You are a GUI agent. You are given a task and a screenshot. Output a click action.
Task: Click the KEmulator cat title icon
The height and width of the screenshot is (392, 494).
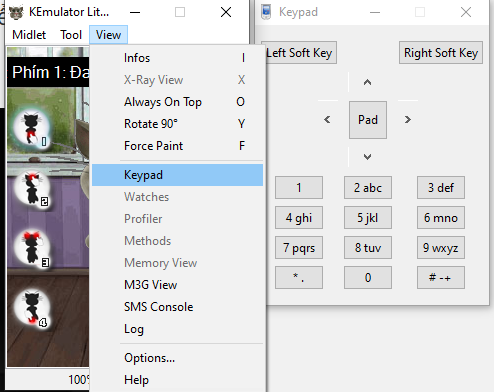[x=16, y=12]
